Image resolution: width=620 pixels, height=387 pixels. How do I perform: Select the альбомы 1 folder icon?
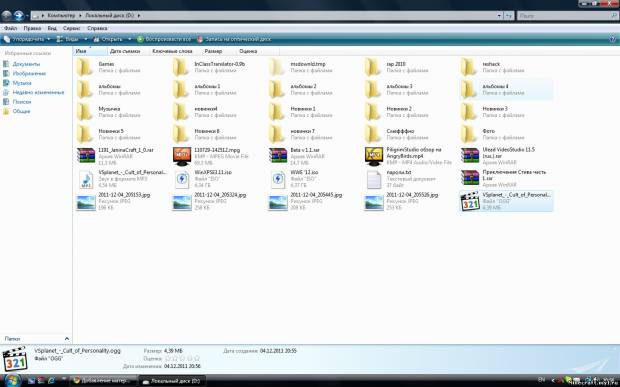tap(181, 90)
